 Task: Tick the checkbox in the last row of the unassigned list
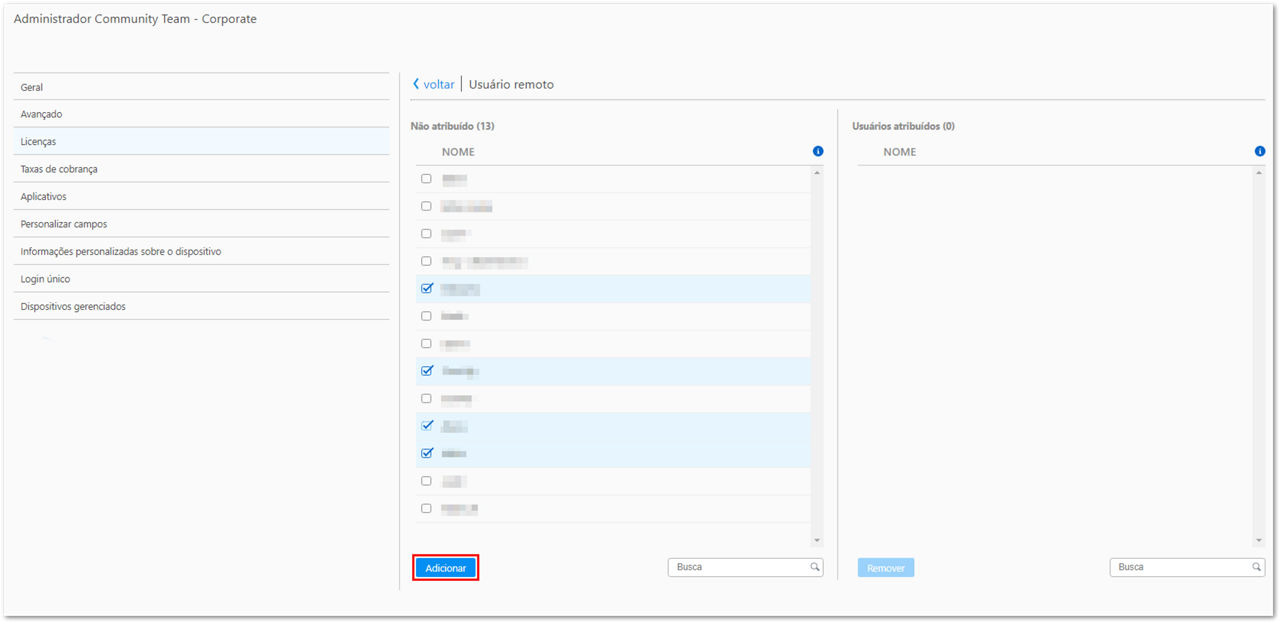tap(426, 508)
